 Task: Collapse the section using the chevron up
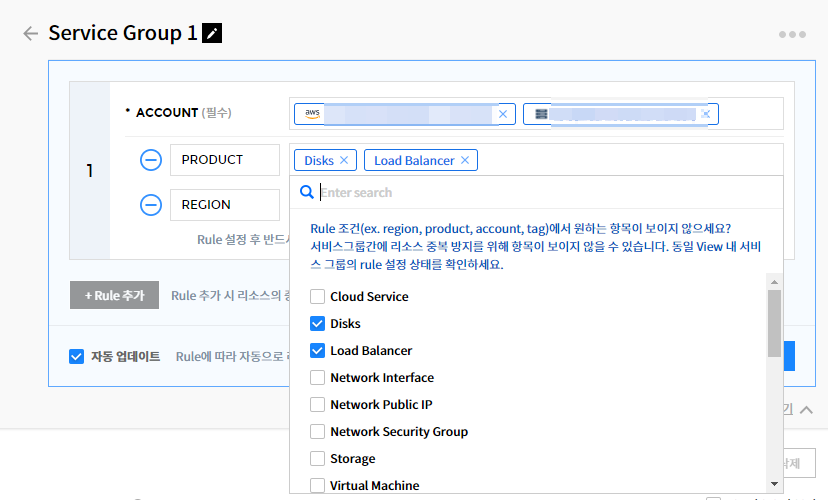click(x=806, y=410)
